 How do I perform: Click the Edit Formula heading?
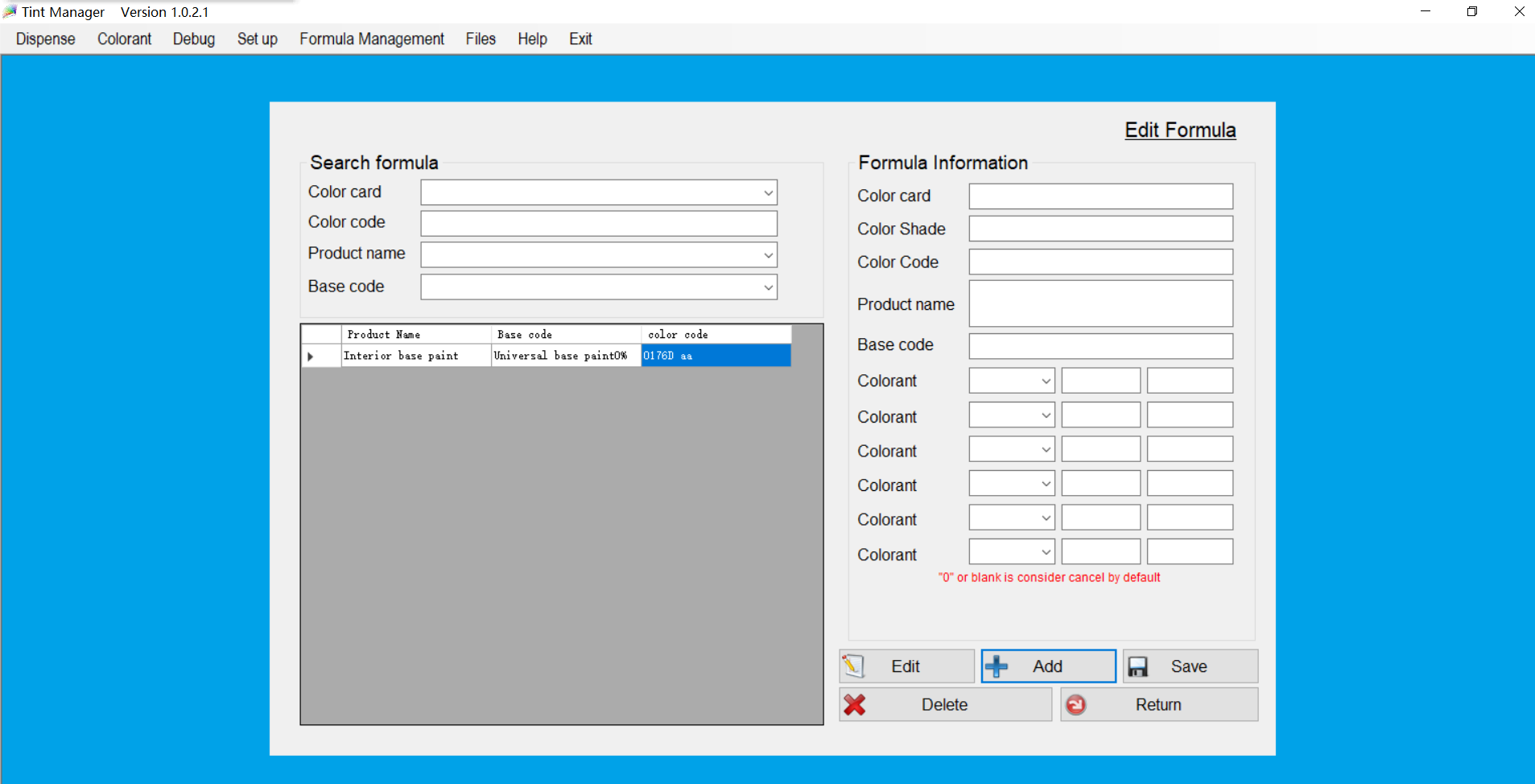pyautogui.click(x=1180, y=130)
